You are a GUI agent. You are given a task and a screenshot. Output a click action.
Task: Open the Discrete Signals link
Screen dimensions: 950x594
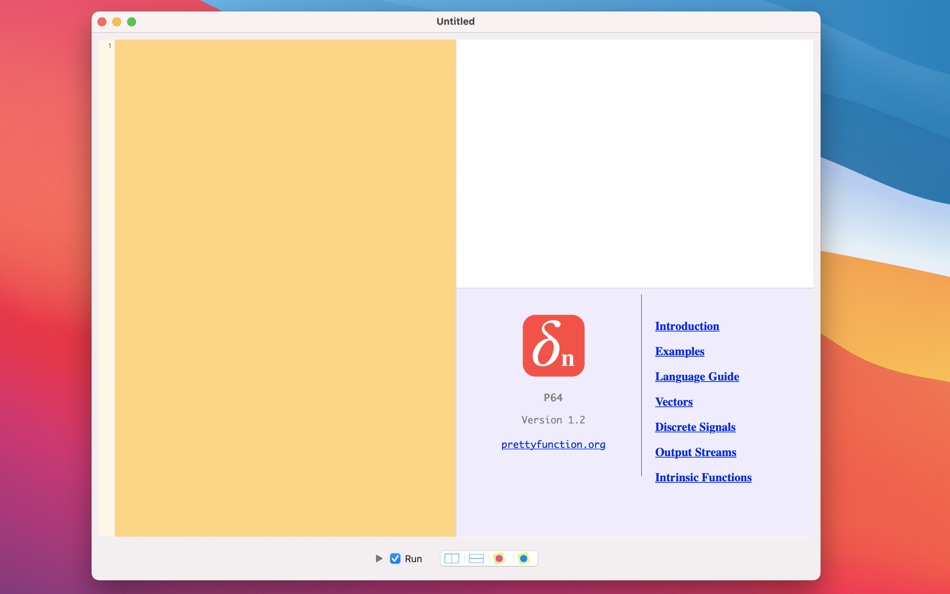pos(695,427)
